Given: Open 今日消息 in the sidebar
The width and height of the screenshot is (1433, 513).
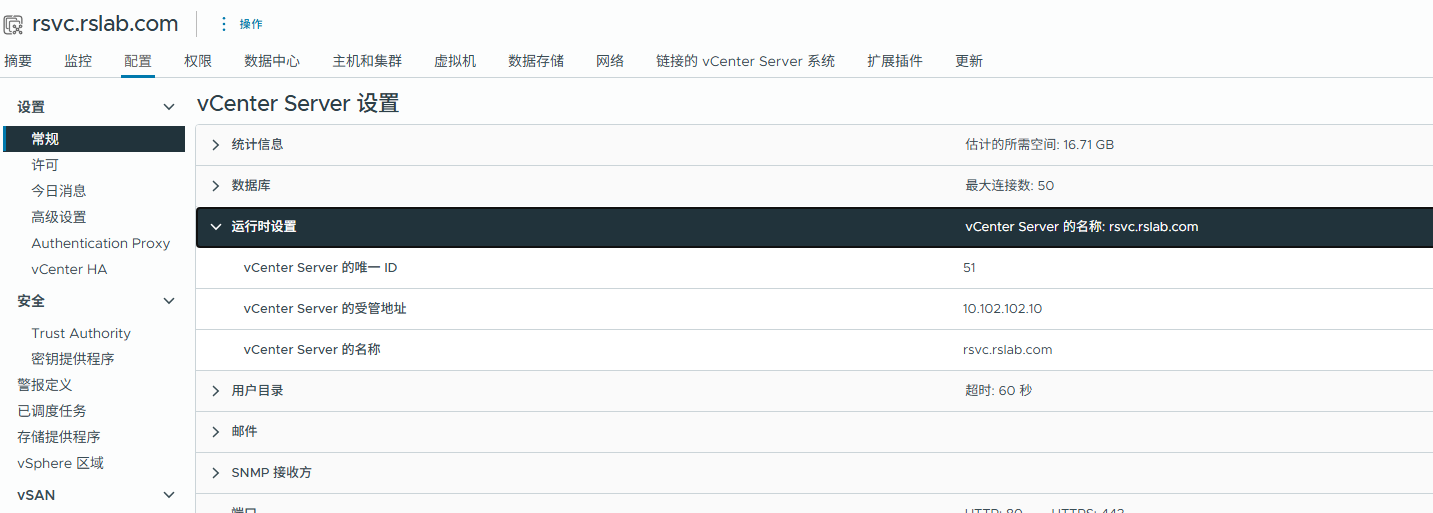Looking at the screenshot, I should (x=59, y=191).
